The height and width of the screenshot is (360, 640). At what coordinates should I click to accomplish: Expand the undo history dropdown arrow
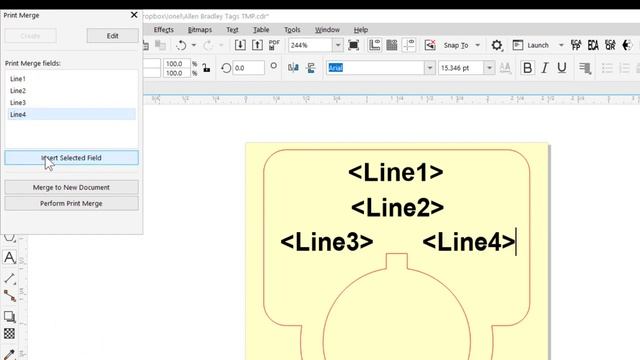pos(194,45)
